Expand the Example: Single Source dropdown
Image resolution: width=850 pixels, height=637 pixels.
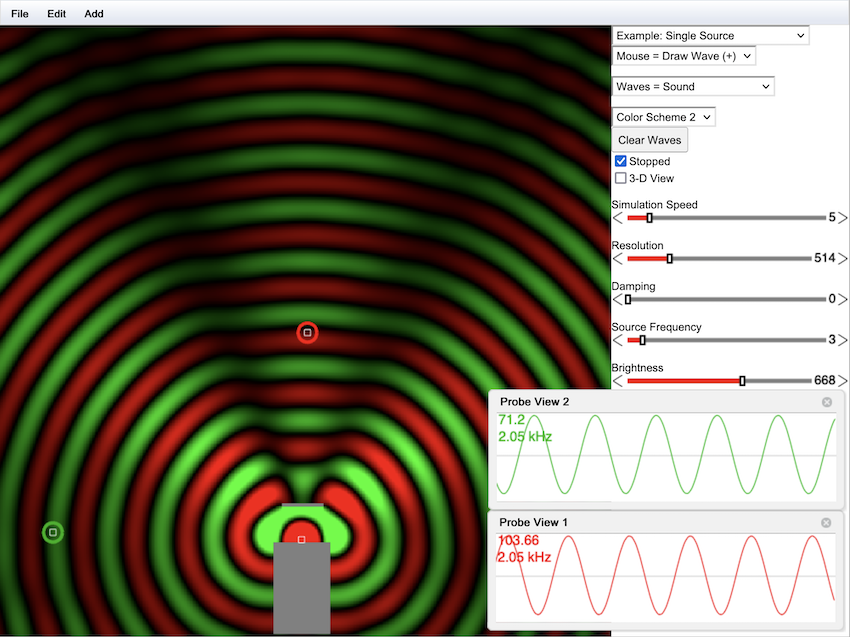710,36
